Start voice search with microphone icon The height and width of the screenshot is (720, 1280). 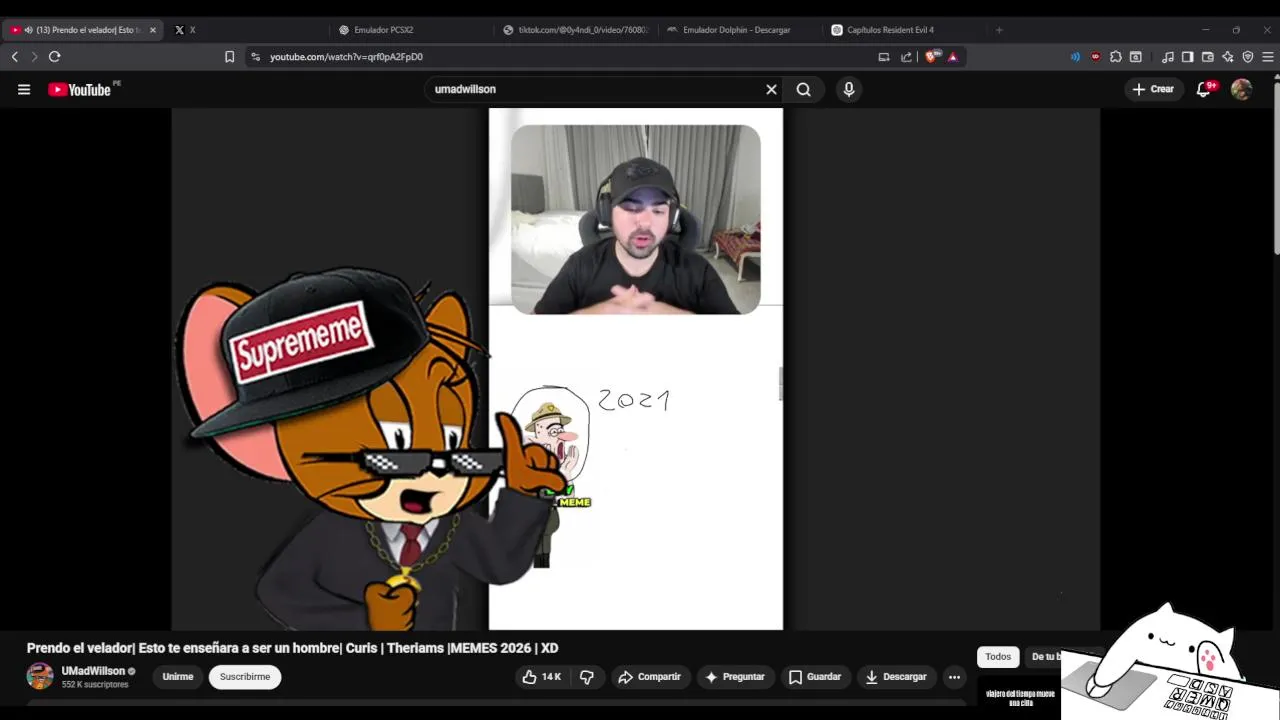(849, 89)
